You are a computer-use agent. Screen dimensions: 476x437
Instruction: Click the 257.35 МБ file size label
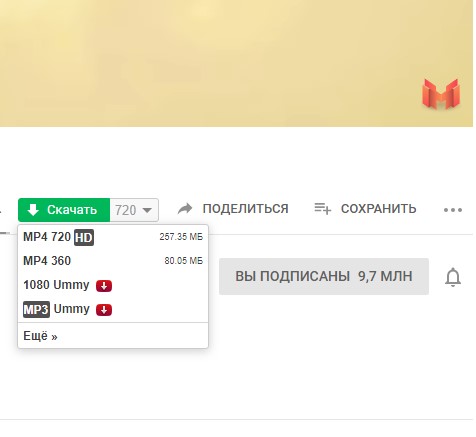pyautogui.click(x=181, y=237)
